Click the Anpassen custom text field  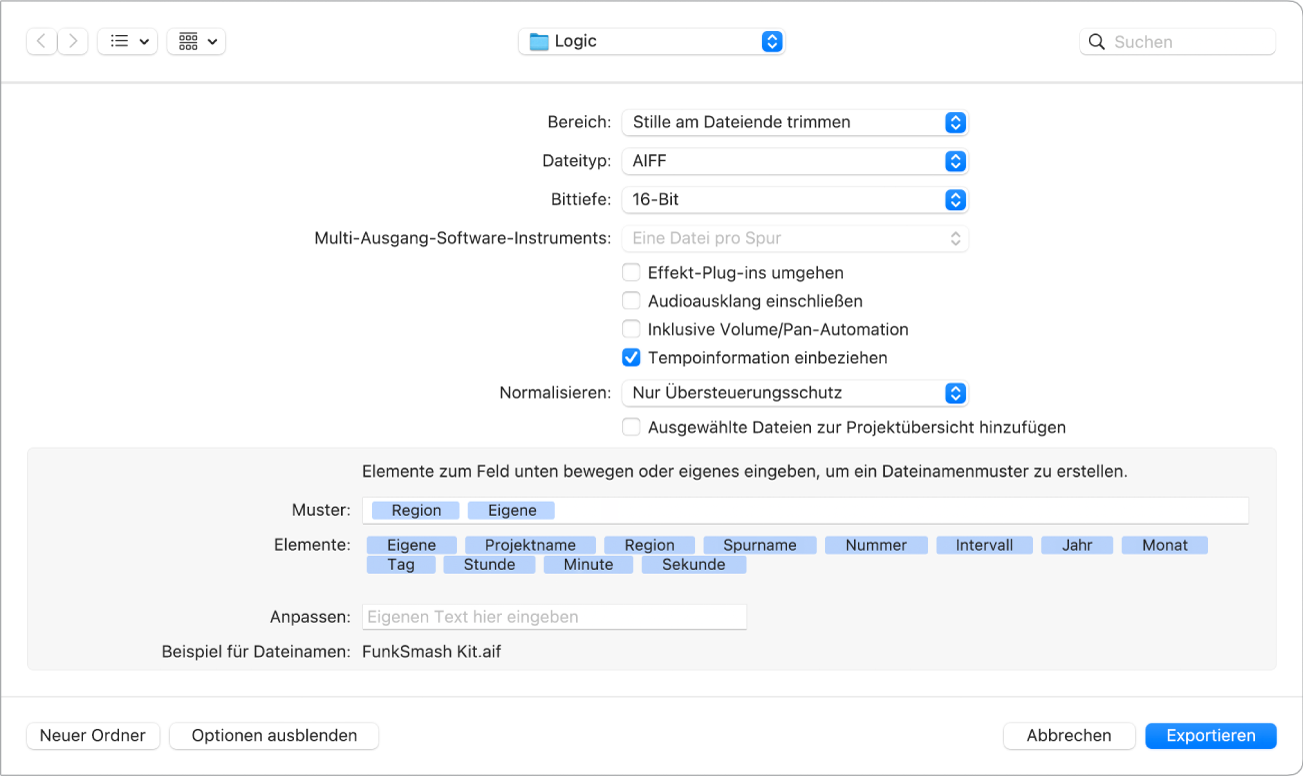553,616
